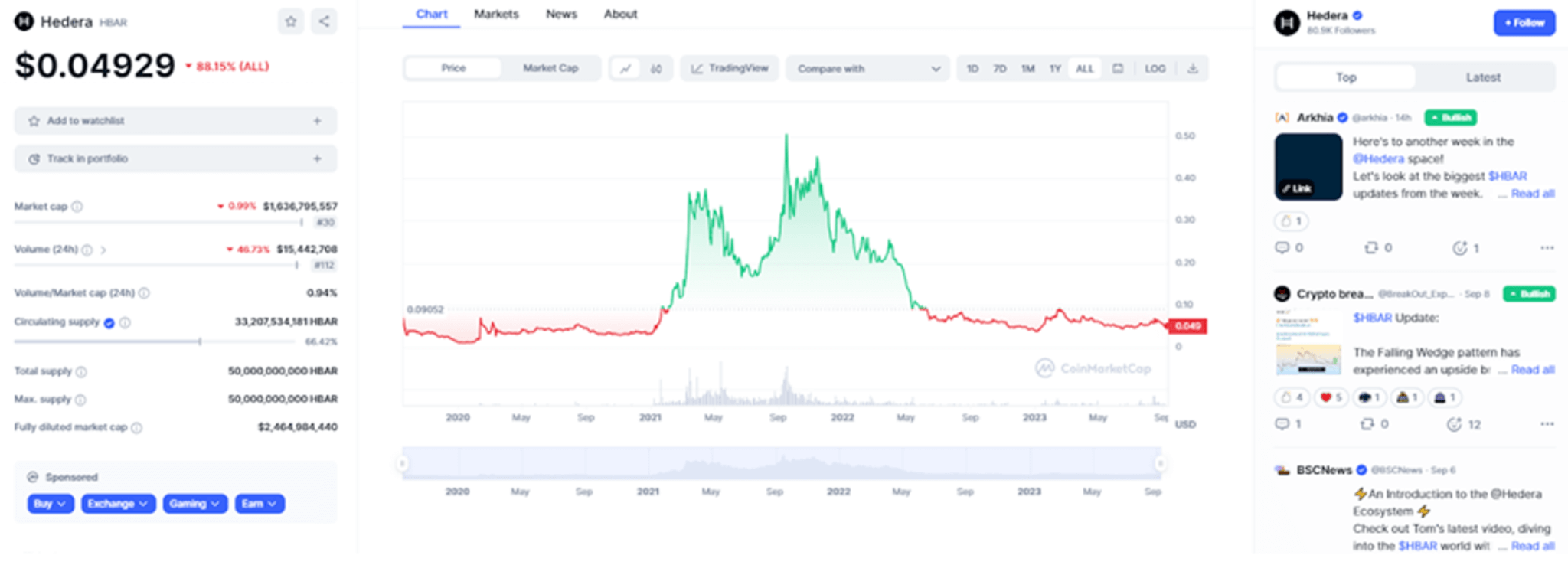Open comments on the Arkhia post

[1282, 248]
